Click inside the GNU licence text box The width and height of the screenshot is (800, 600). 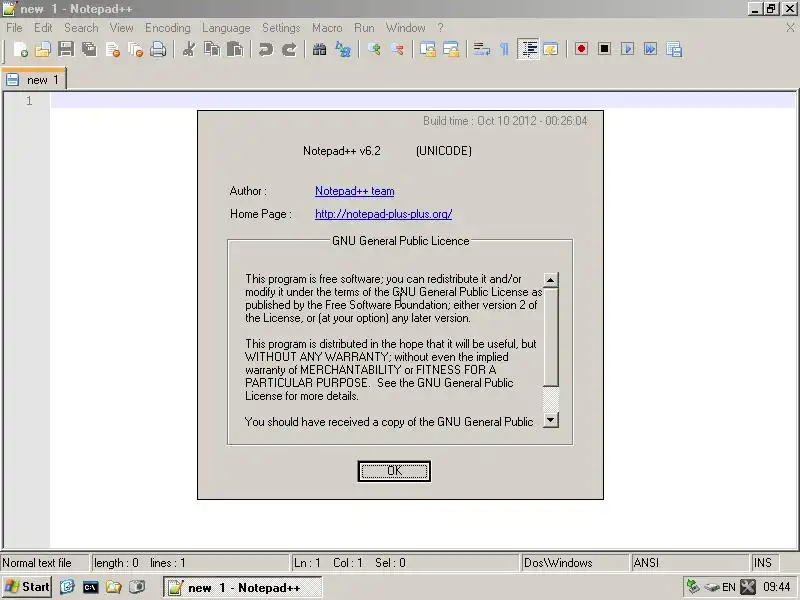tap(393, 350)
